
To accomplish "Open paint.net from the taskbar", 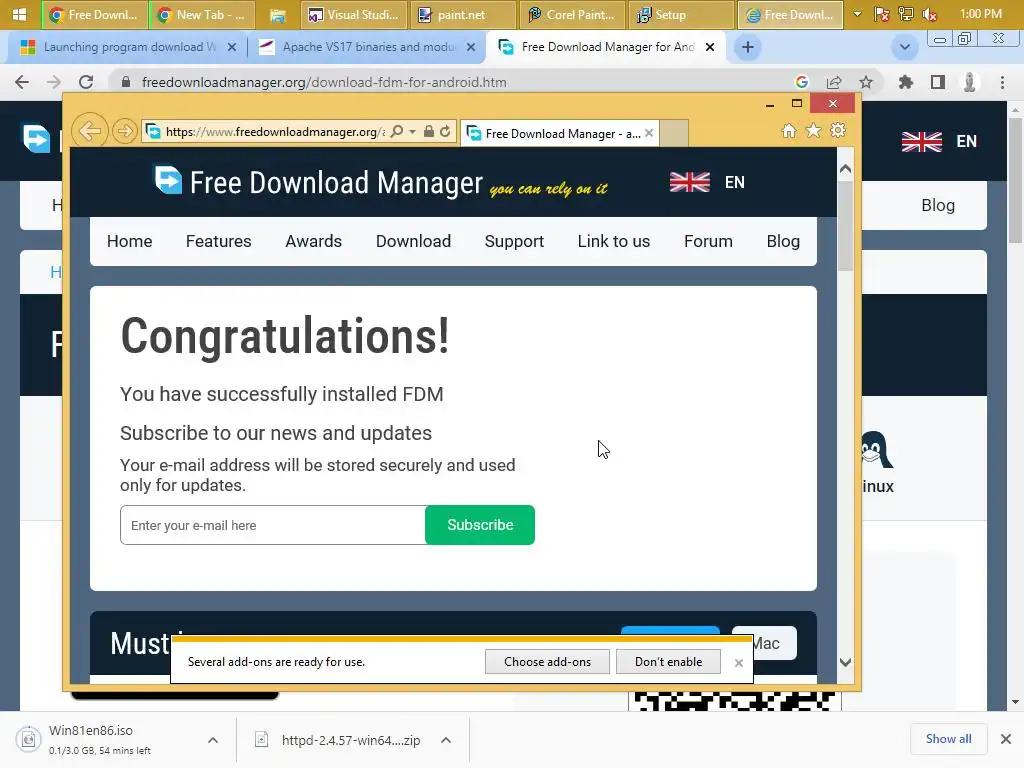I will click(x=461, y=15).
